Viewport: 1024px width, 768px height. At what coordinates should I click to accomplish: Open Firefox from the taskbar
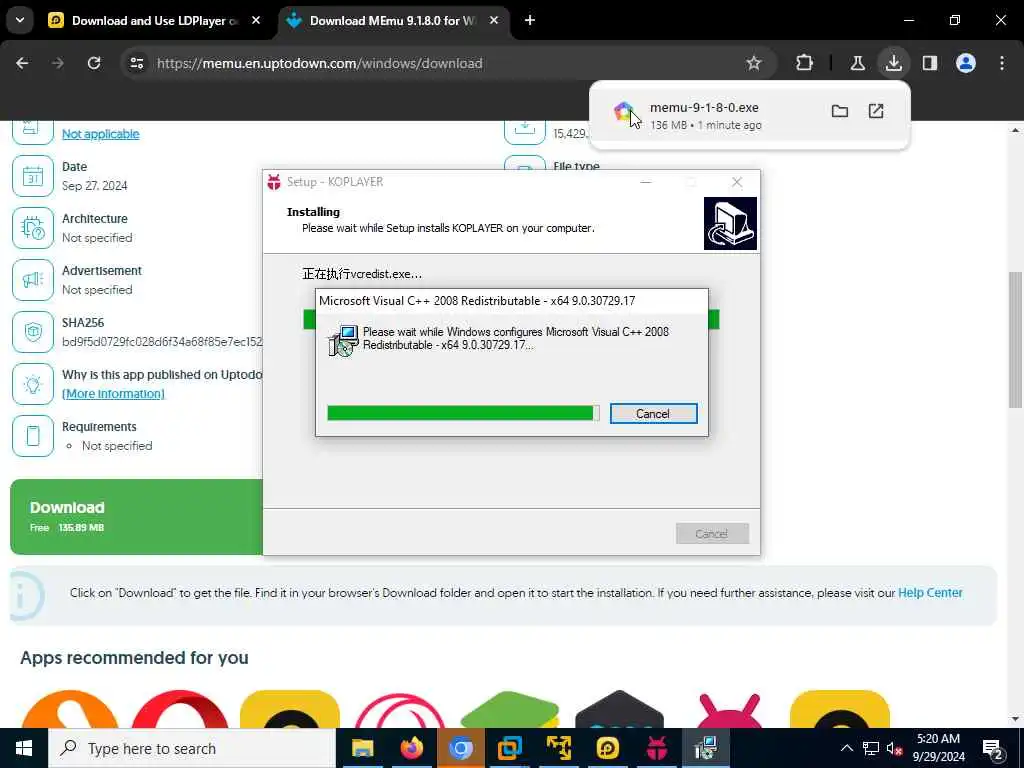[x=411, y=748]
